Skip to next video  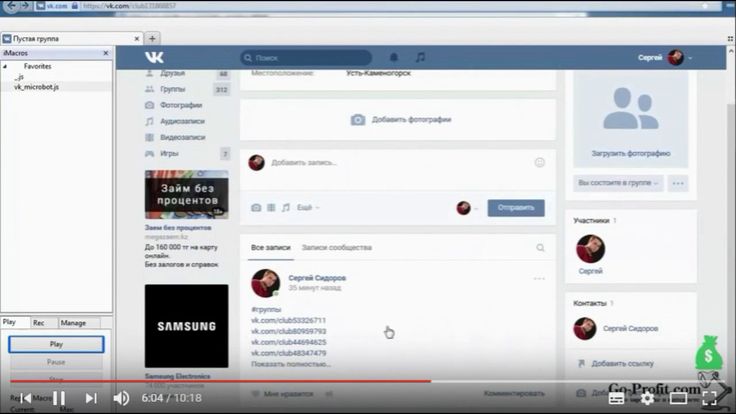coord(91,398)
